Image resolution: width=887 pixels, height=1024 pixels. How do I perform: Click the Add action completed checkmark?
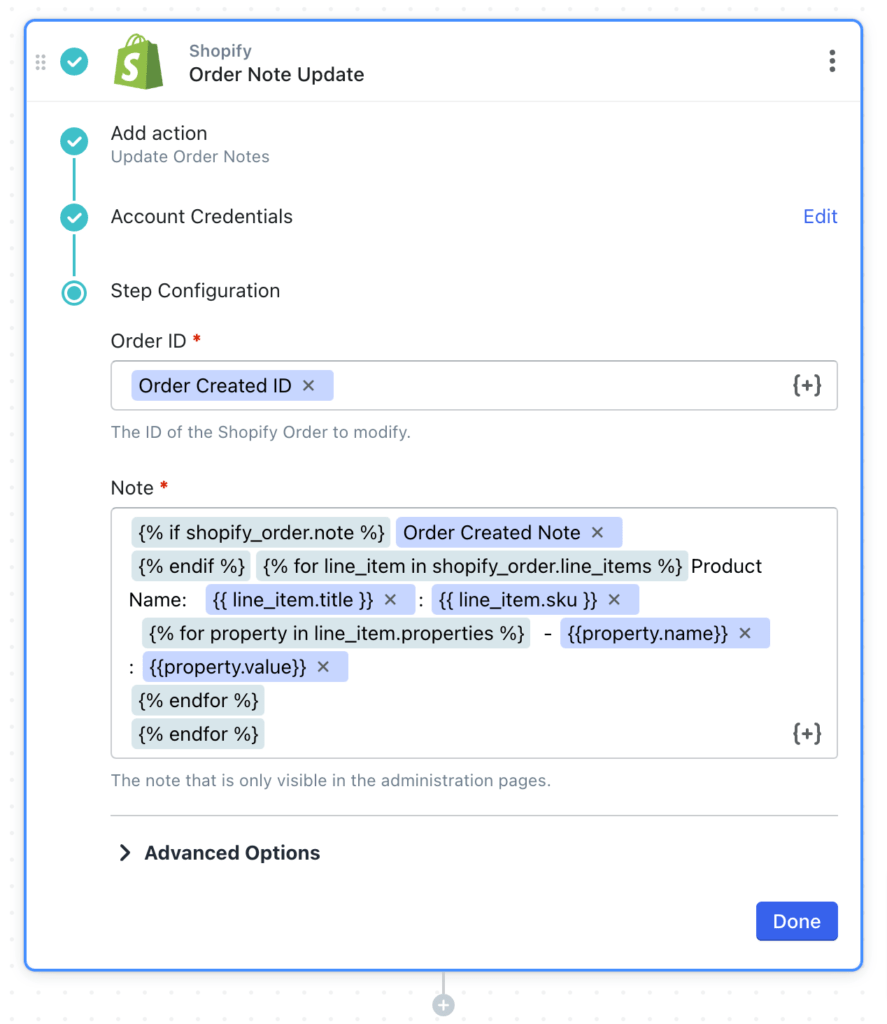click(74, 142)
